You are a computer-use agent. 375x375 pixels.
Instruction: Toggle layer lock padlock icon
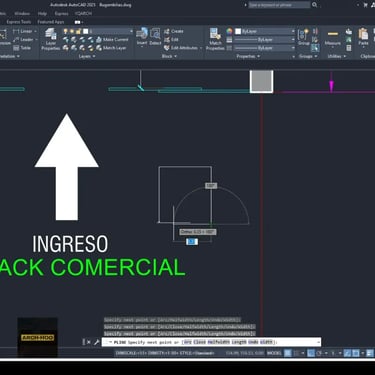(x=79, y=31)
